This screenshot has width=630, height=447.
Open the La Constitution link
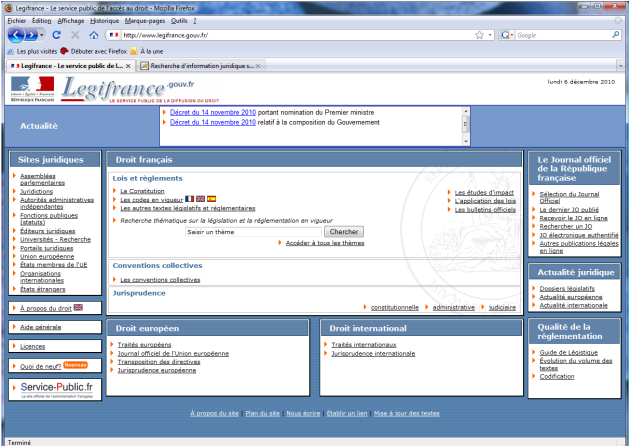(x=142, y=191)
